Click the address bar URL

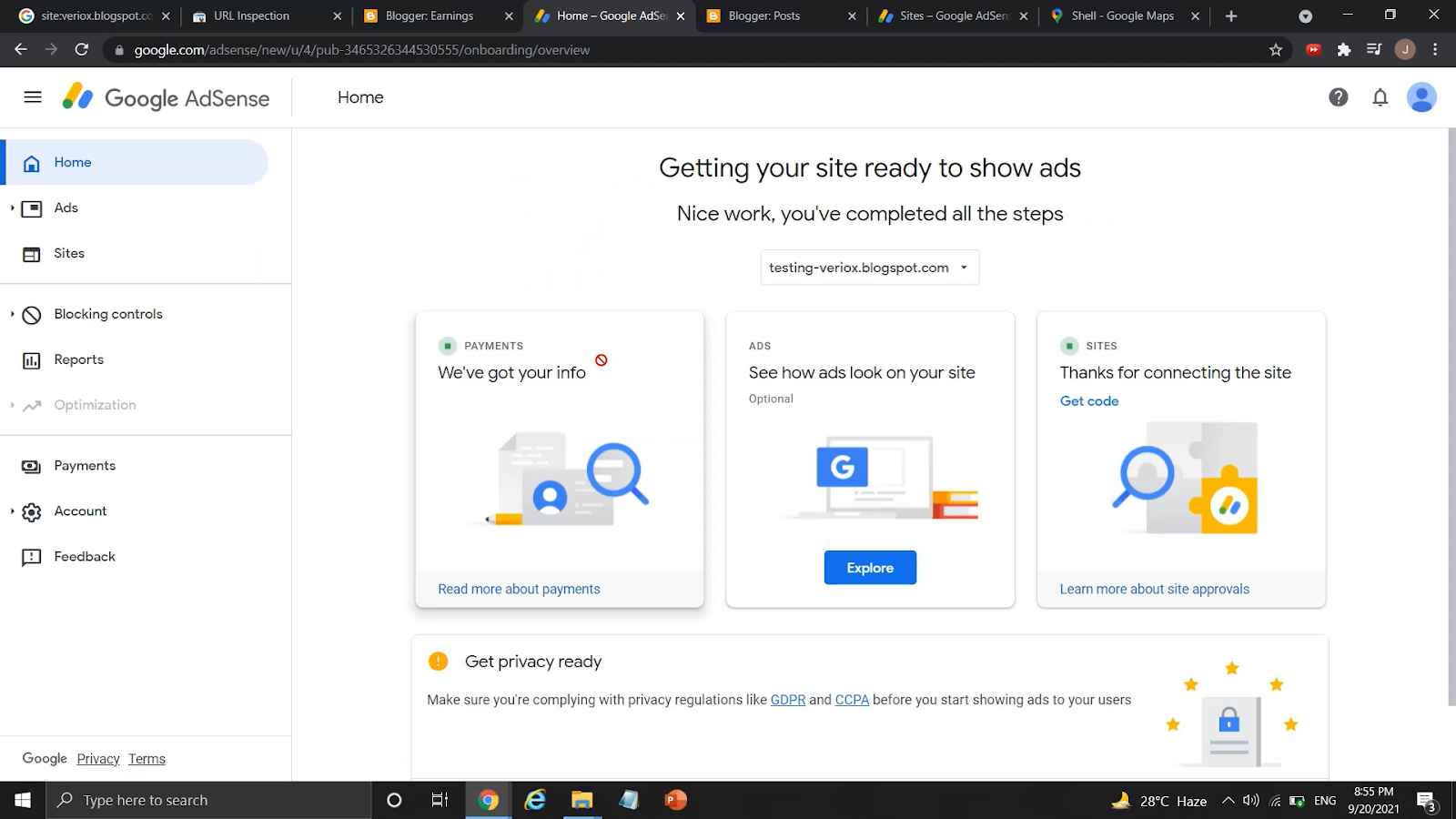[362, 50]
